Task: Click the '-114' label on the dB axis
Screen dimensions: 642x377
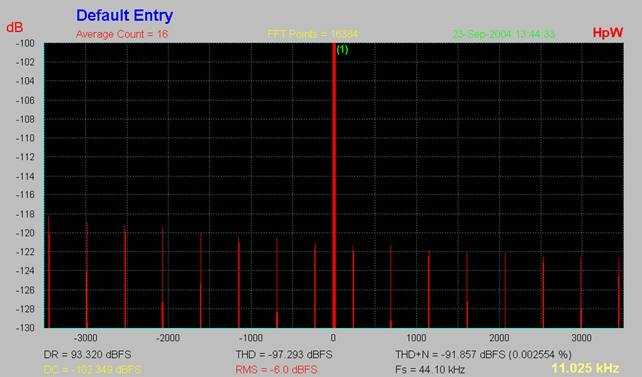Action: 25,176
